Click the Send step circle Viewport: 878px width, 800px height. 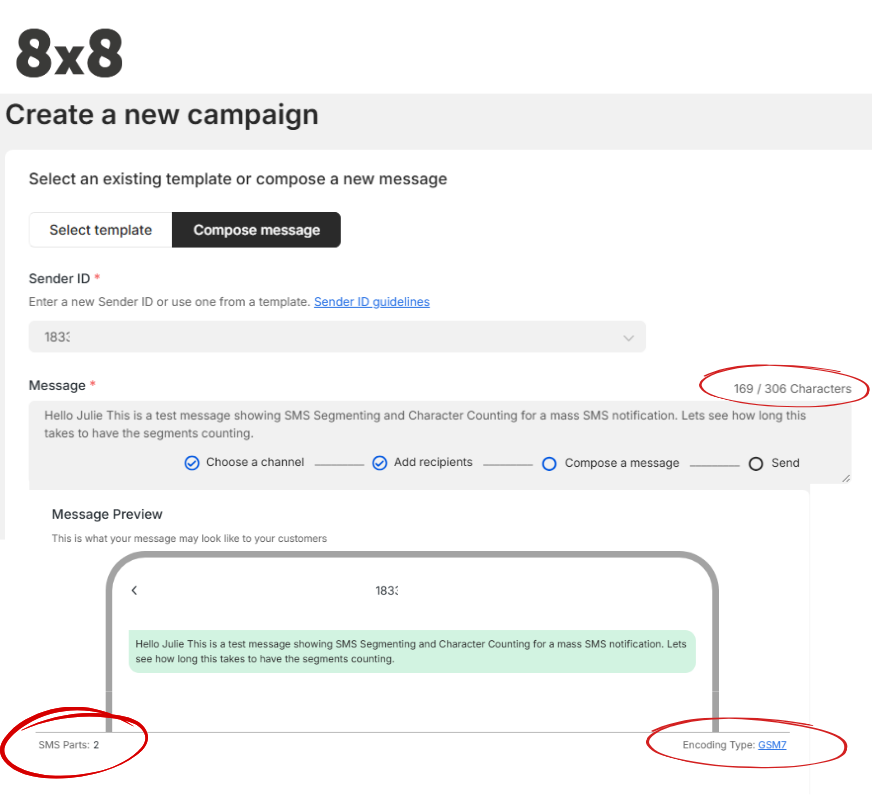pyautogui.click(x=756, y=464)
